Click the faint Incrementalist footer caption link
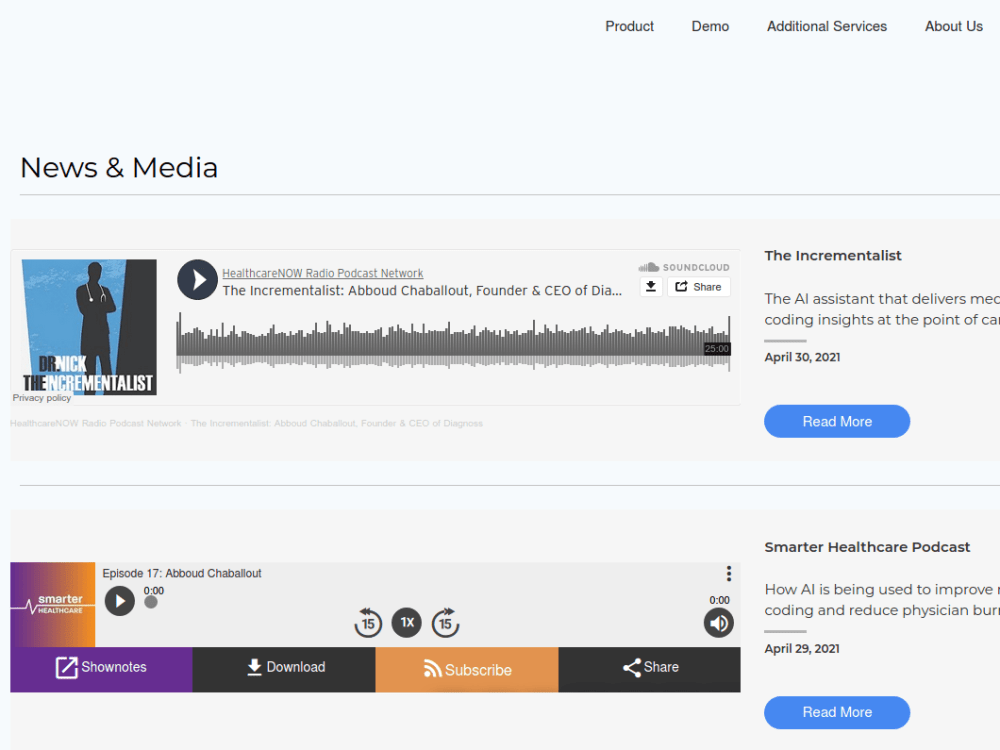Image resolution: width=1000 pixels, height=750 pixels. click(x=337, y=423)
